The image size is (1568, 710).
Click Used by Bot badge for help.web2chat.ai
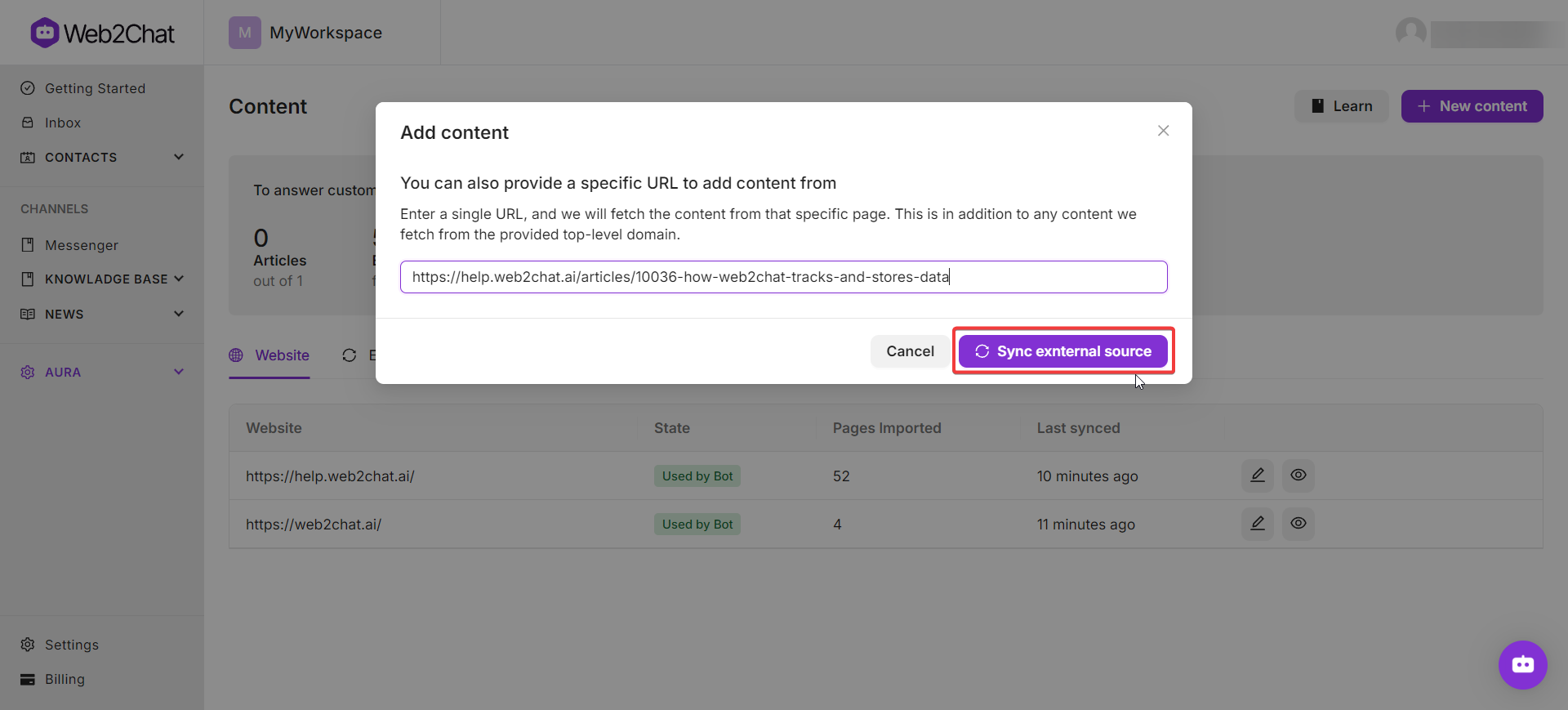pos(697,476)
